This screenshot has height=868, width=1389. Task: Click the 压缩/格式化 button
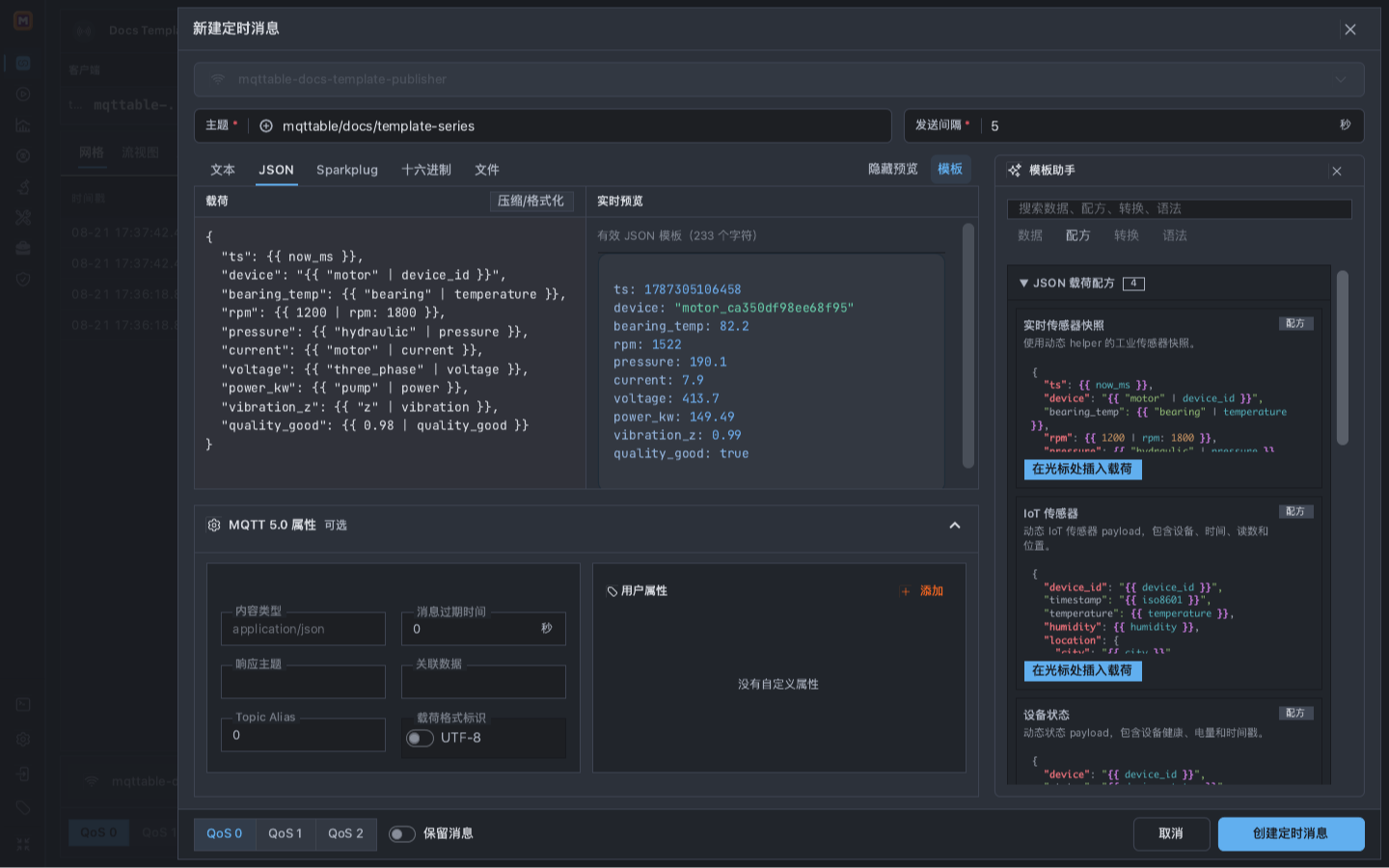pyautogui.click(x=531, y=202)
